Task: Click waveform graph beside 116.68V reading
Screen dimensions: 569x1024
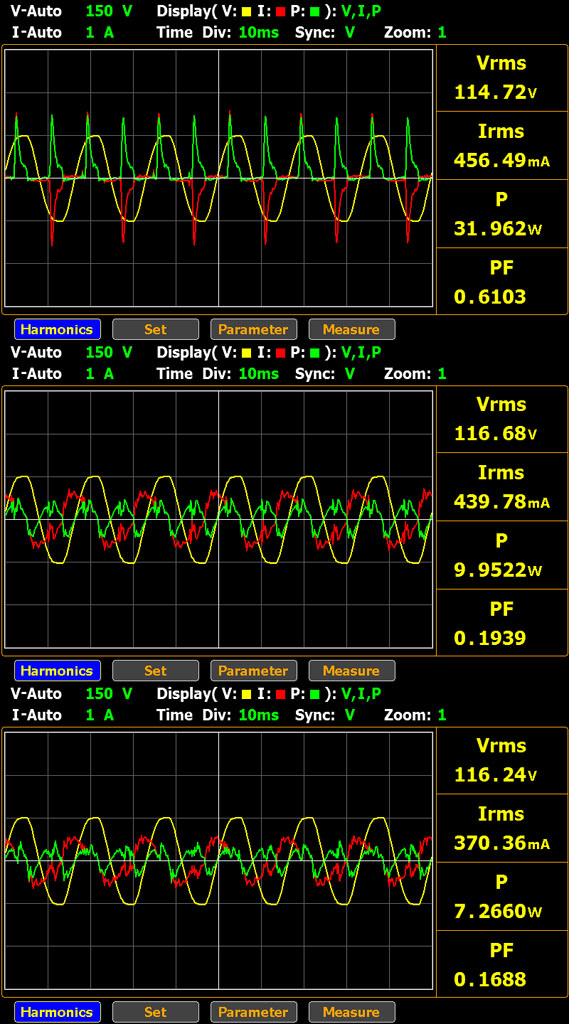Action: (x=219, y=519)
